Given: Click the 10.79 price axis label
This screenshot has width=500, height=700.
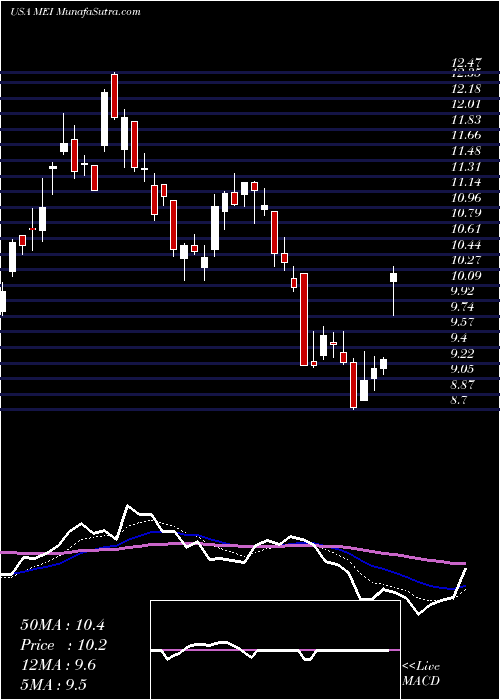Looking at the screenshot, I should (x=466, y=212).
